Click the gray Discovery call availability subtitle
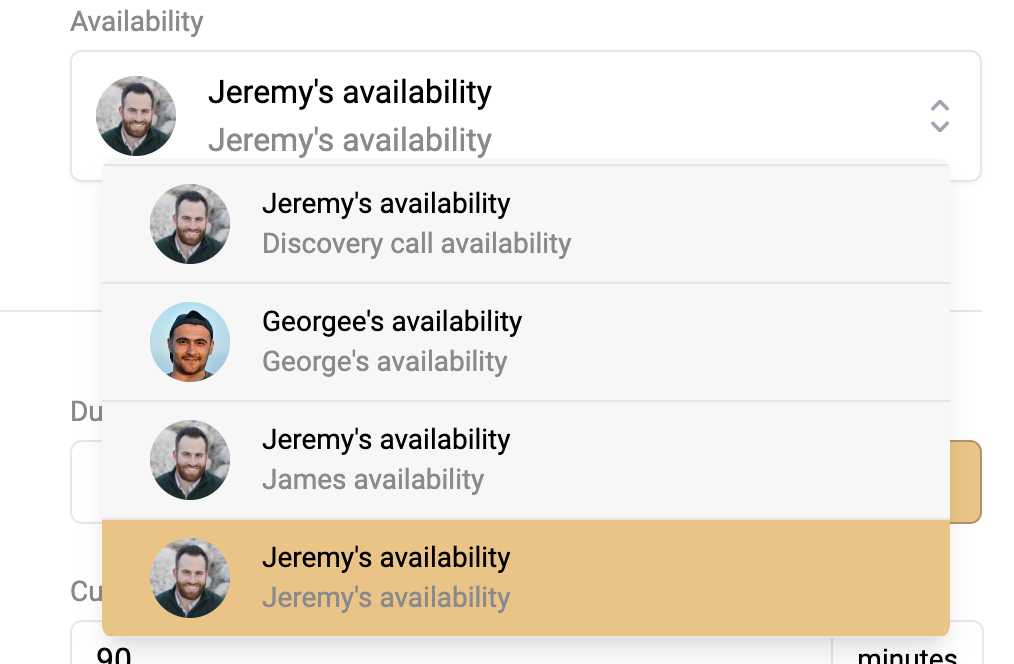This screenshot has height=664, width=1014. click(416, 244)
